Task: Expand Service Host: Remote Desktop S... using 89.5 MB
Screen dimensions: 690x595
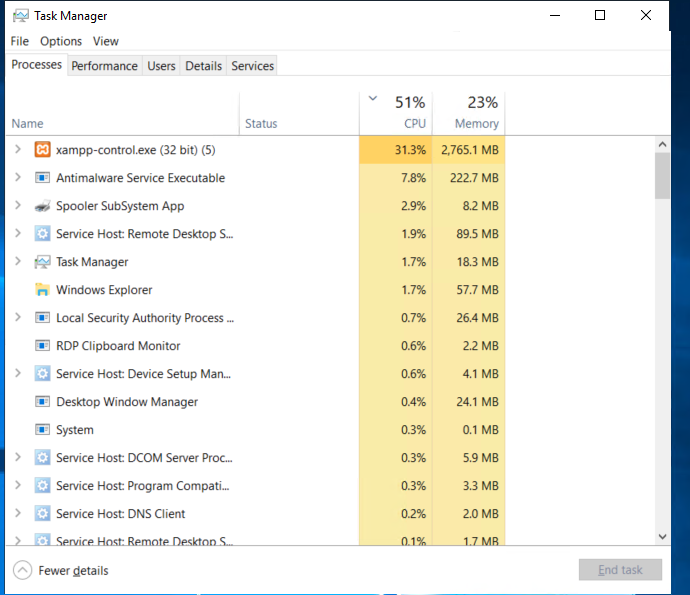Action: [x=18, y=233]
